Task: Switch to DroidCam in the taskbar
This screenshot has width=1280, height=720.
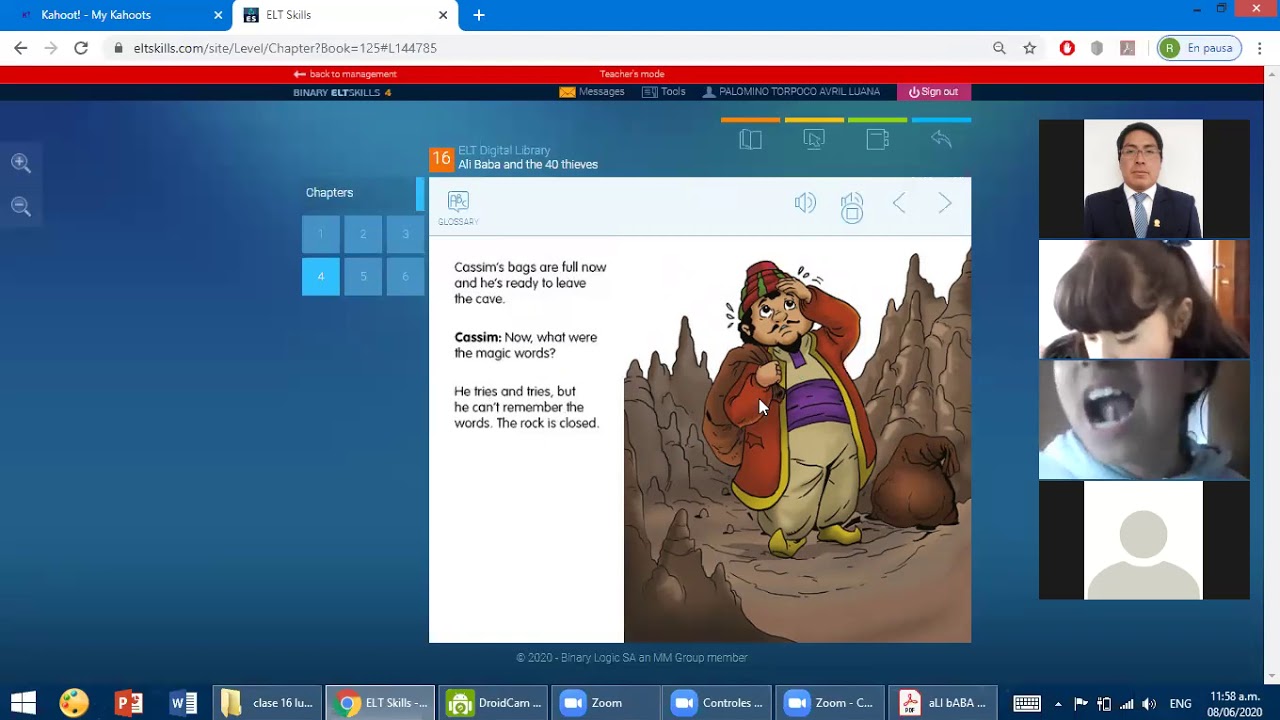Action: point(494,703)
